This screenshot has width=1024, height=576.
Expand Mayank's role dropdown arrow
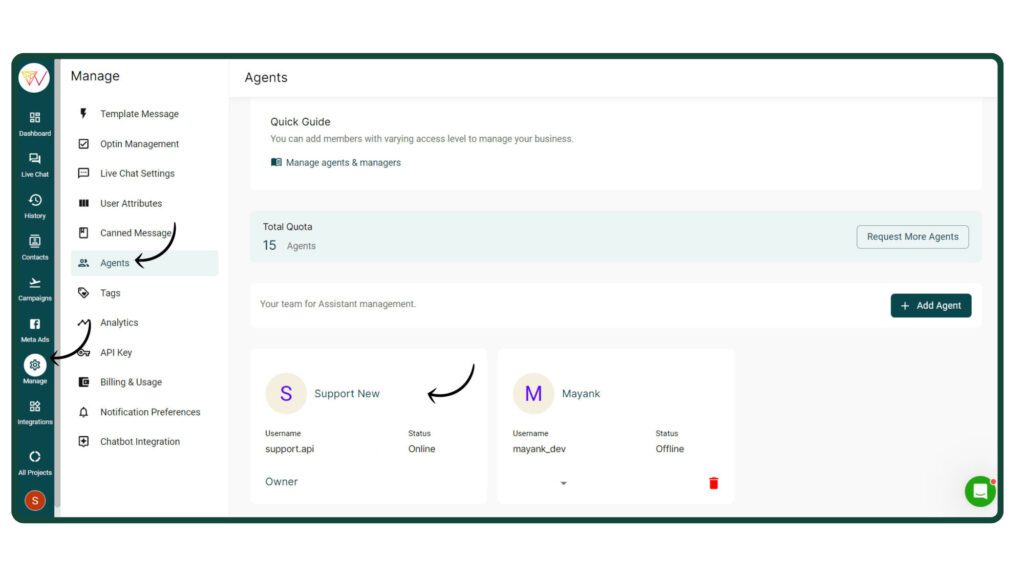563,483
